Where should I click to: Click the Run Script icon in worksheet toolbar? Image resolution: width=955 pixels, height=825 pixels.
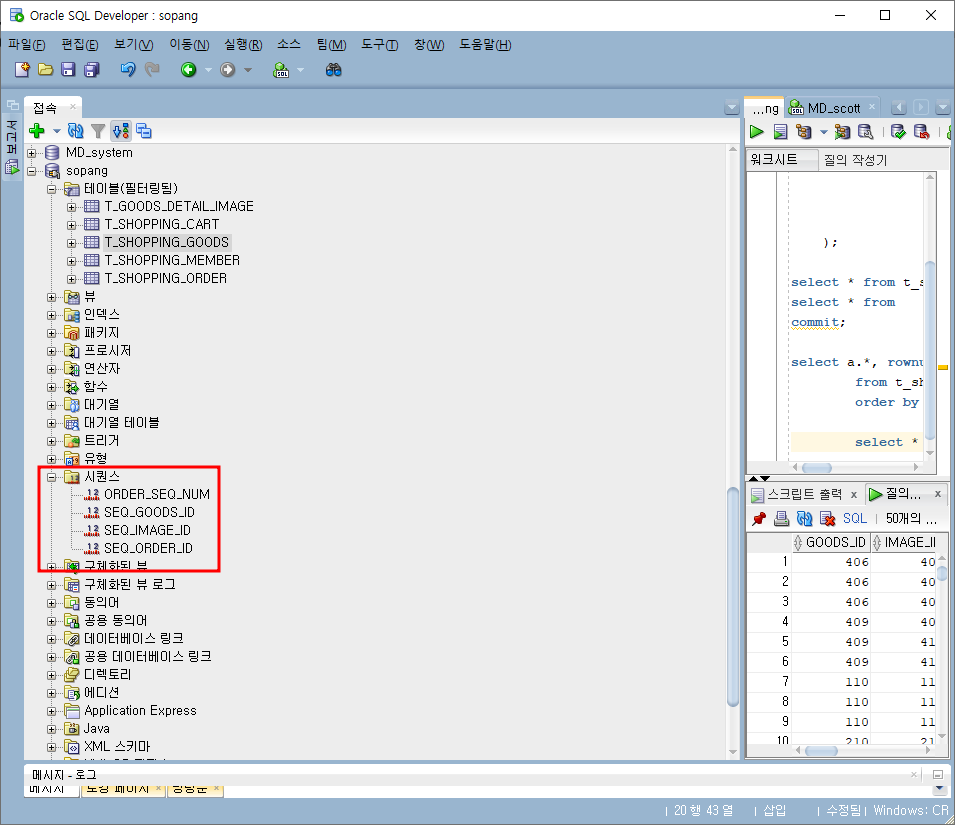(x=780, y=132)
